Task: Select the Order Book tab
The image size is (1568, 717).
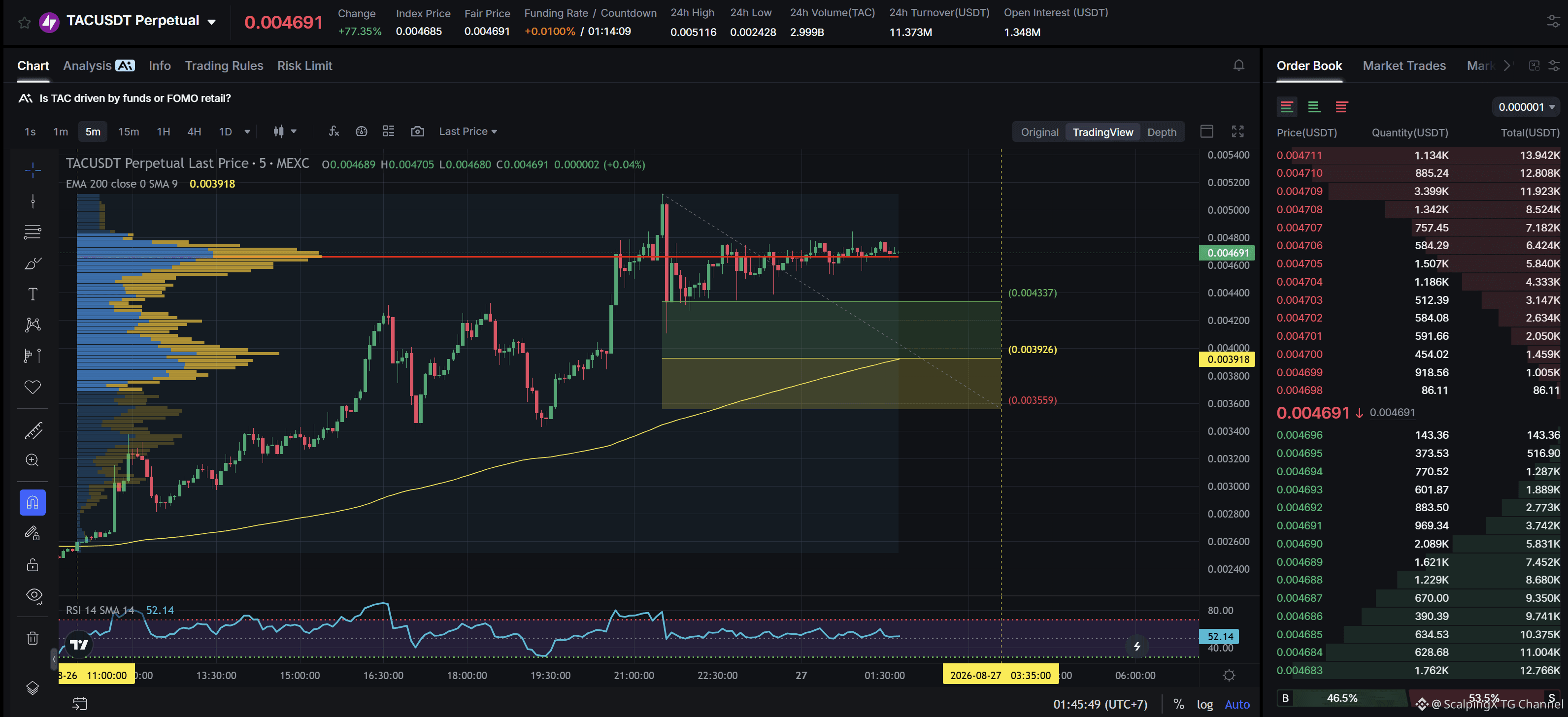Action: click(1309, 65)
